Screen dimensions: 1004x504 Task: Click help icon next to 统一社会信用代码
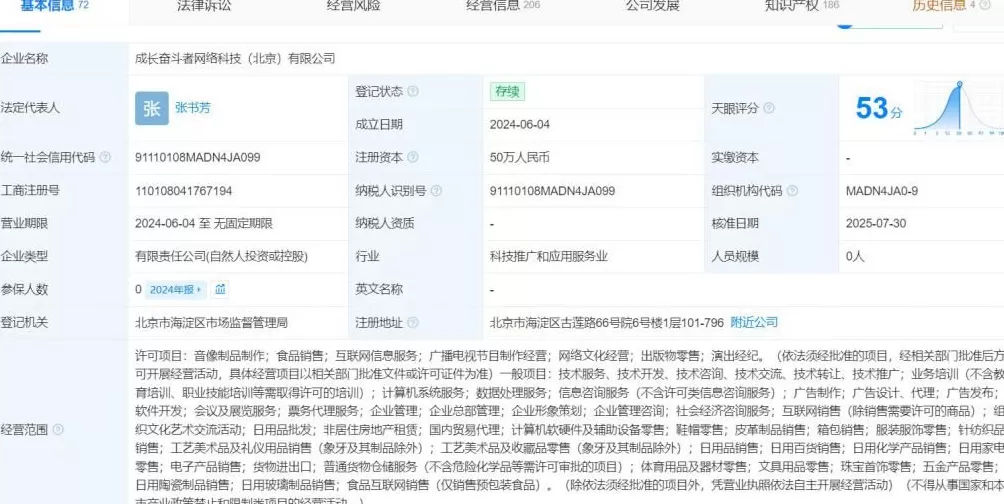105,158
